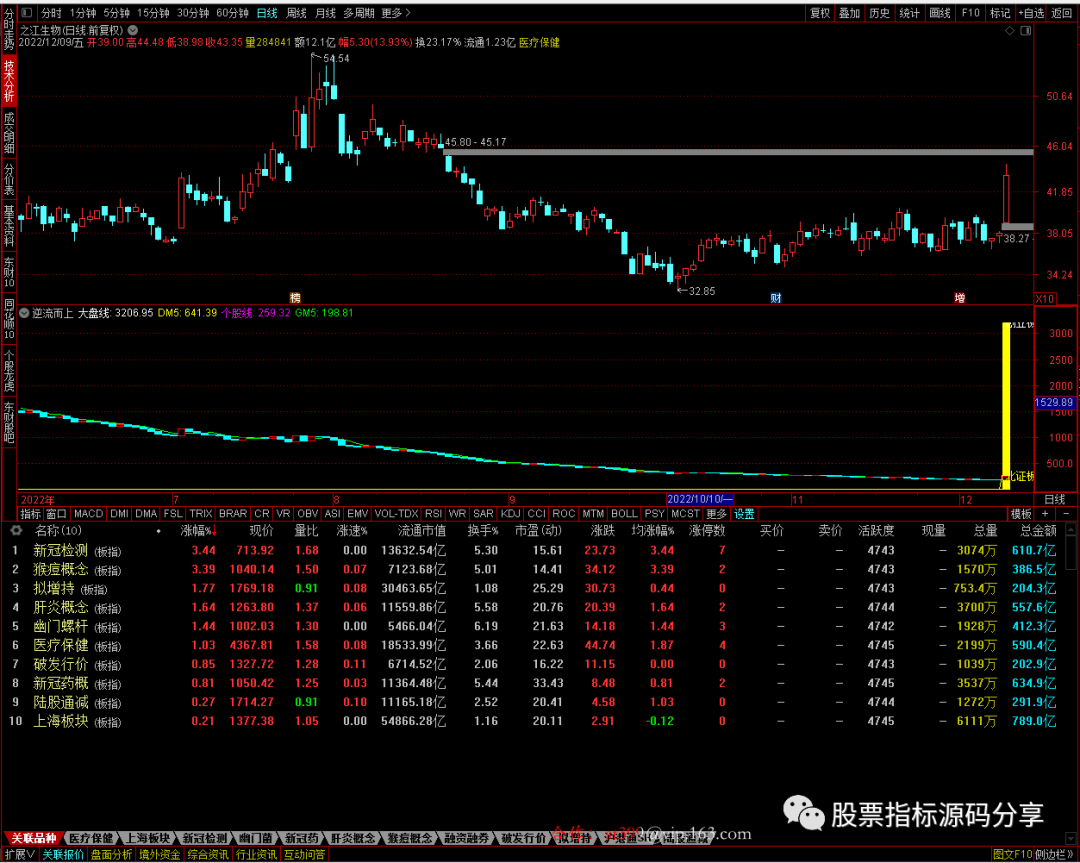Select the 日线 daily period
This screenshot has height=863, width=1080.
pos(267,13)
